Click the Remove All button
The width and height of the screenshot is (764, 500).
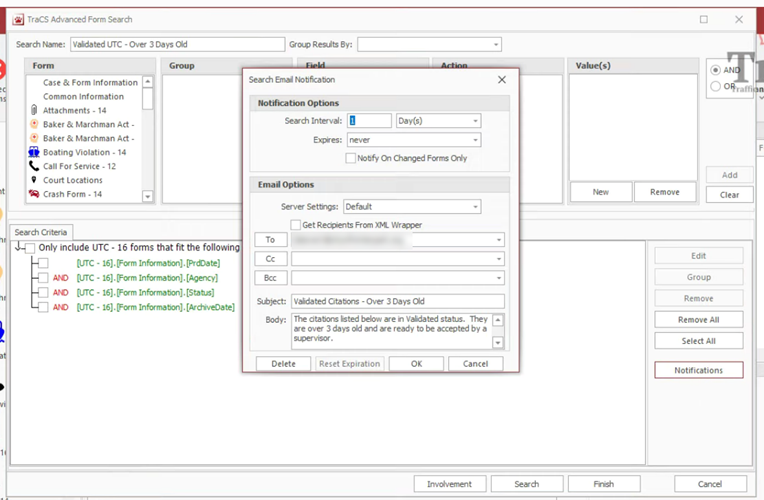coord(699,319)
